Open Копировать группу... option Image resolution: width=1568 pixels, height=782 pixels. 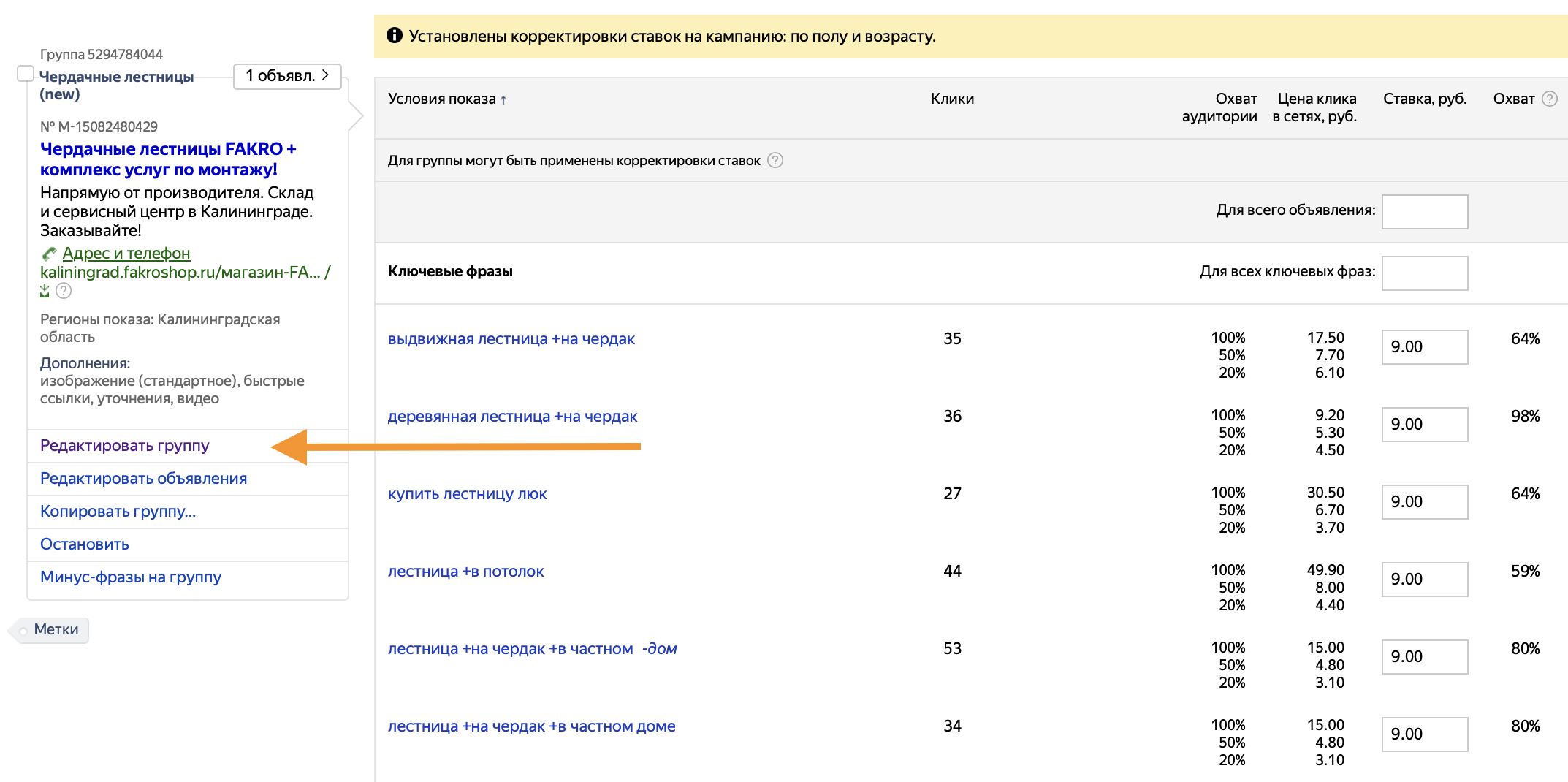pyautogui.click(x=118, y=512)
